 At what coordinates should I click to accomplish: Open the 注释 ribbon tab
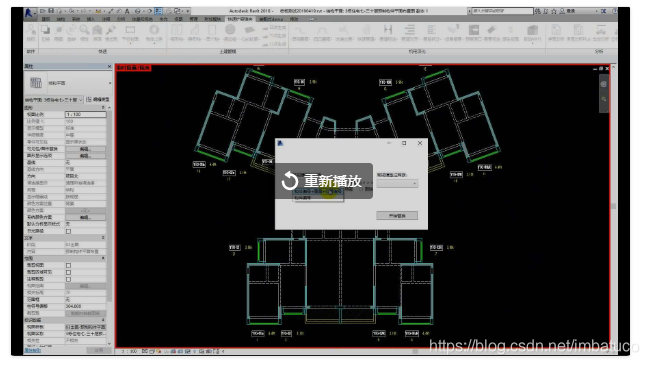click(x=106, y=19)
